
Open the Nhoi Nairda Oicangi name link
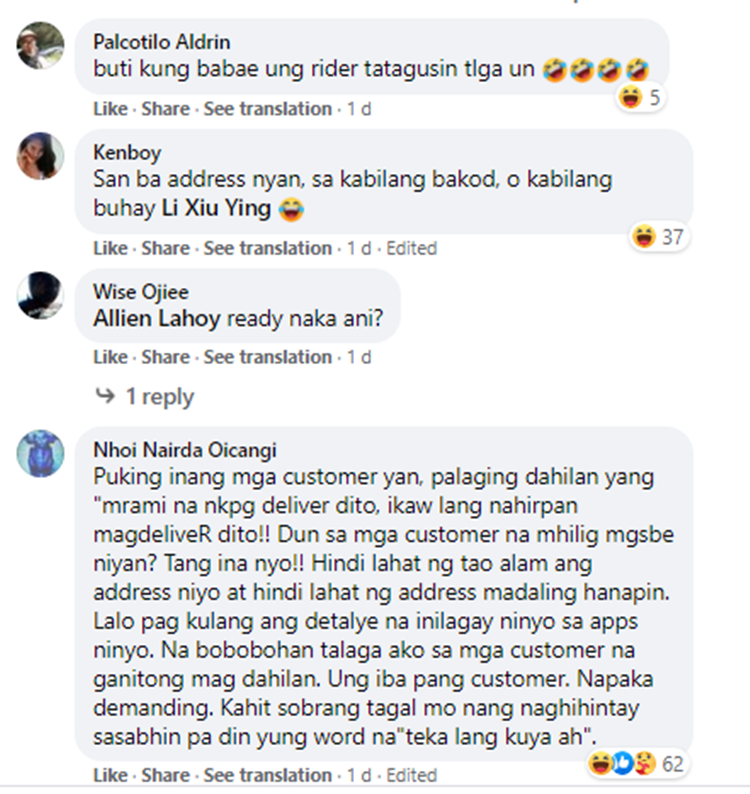click(x=185, y=450)
